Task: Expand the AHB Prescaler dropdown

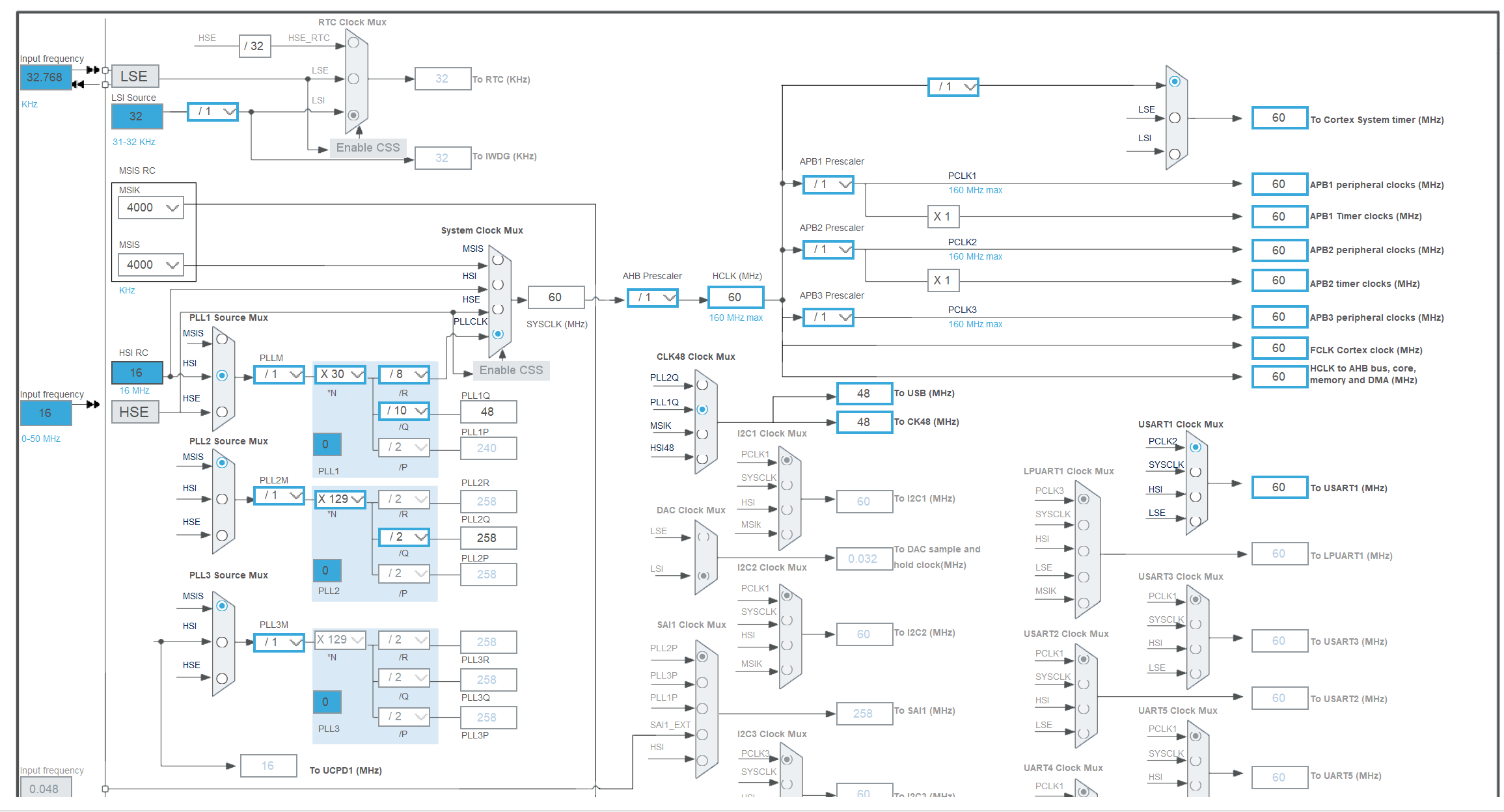Action: point(652,297)
